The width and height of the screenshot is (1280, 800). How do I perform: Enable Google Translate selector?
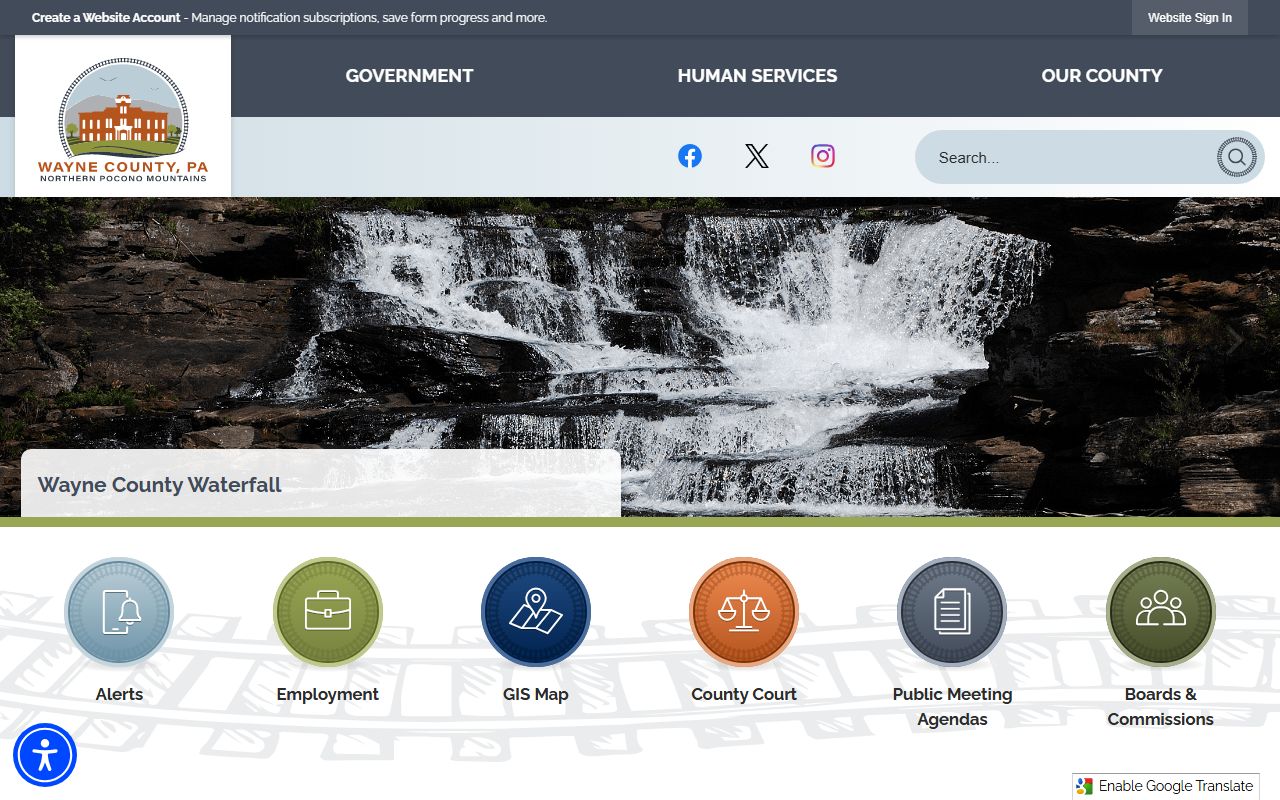click(1166, 786)
